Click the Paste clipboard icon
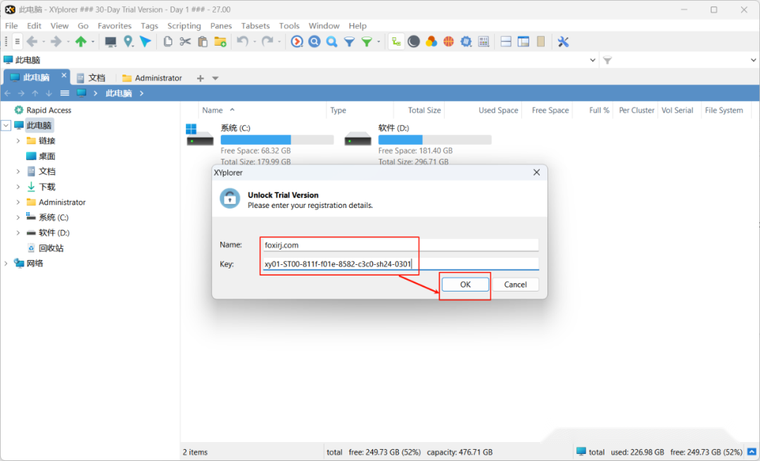Screen dimensions: 760x461 (203, 42)
